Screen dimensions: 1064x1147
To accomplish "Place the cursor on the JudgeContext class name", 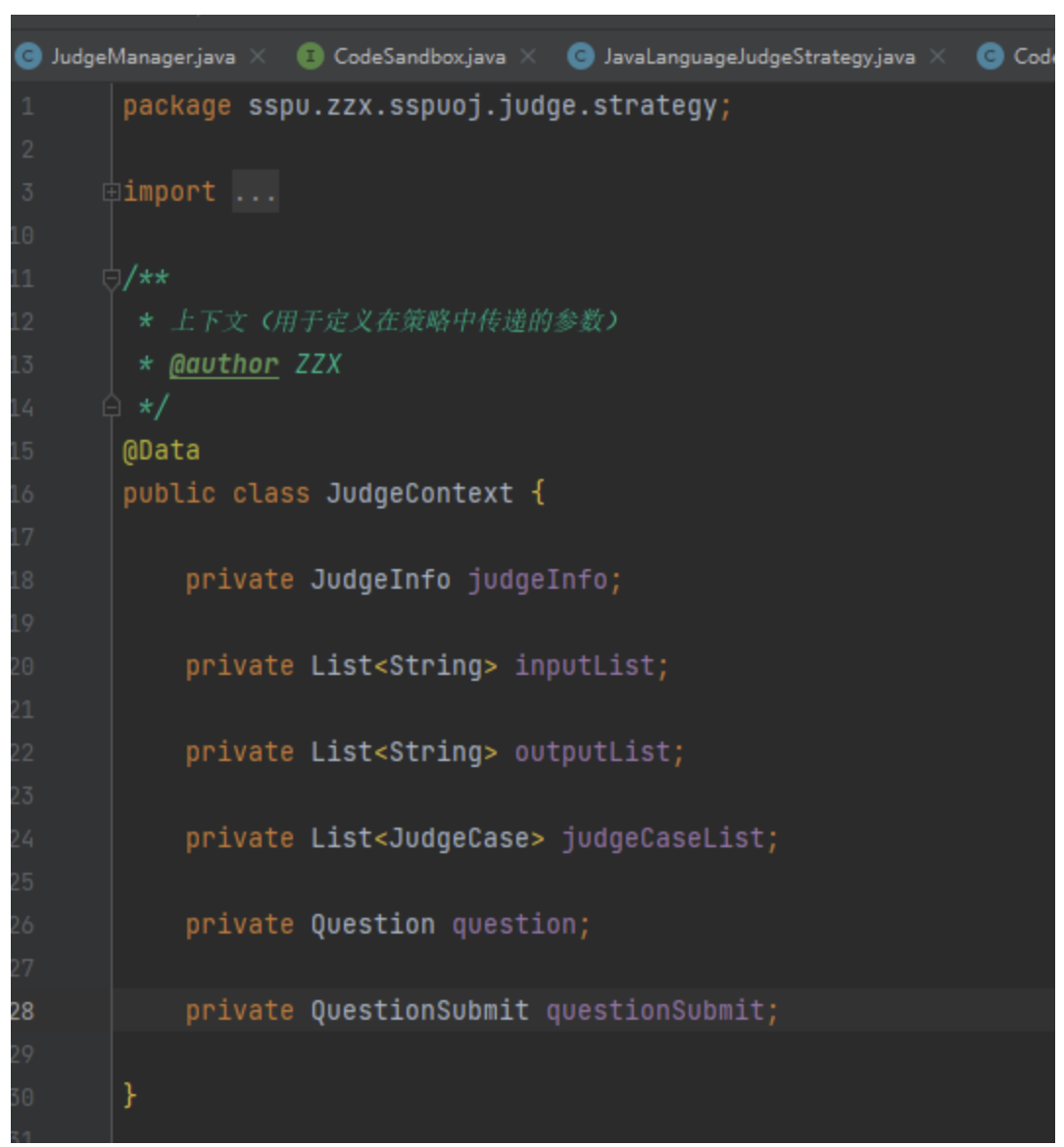I will pyautogui.click(x=419, y=494).
